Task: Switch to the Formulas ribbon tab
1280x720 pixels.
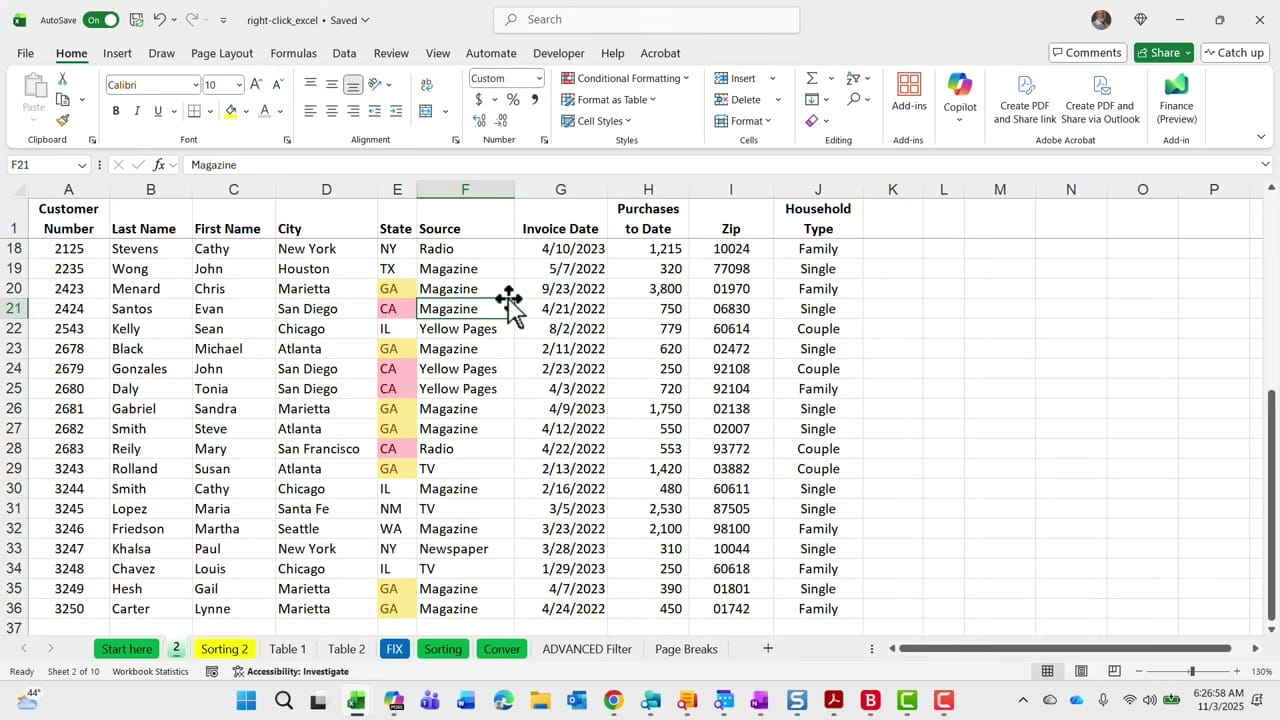Action: click(x=293, y=53)
